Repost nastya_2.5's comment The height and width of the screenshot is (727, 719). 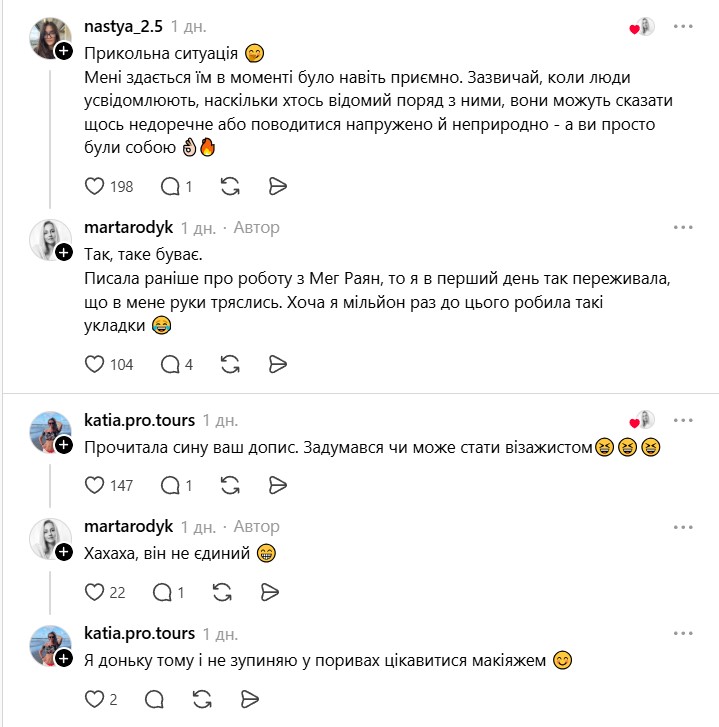point(229,186)
